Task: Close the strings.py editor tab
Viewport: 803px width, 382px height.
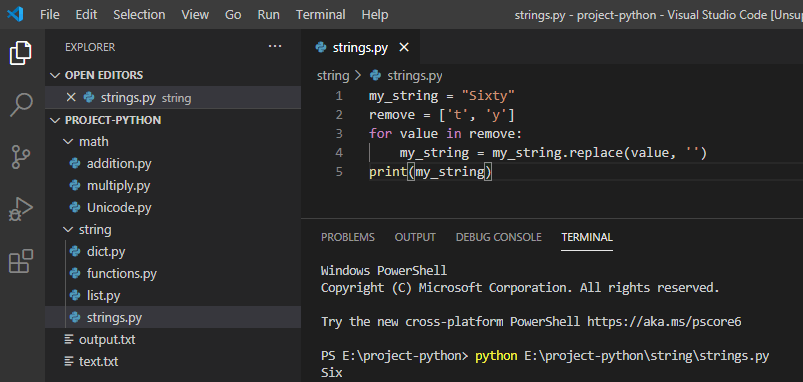Action: (404, 48)
